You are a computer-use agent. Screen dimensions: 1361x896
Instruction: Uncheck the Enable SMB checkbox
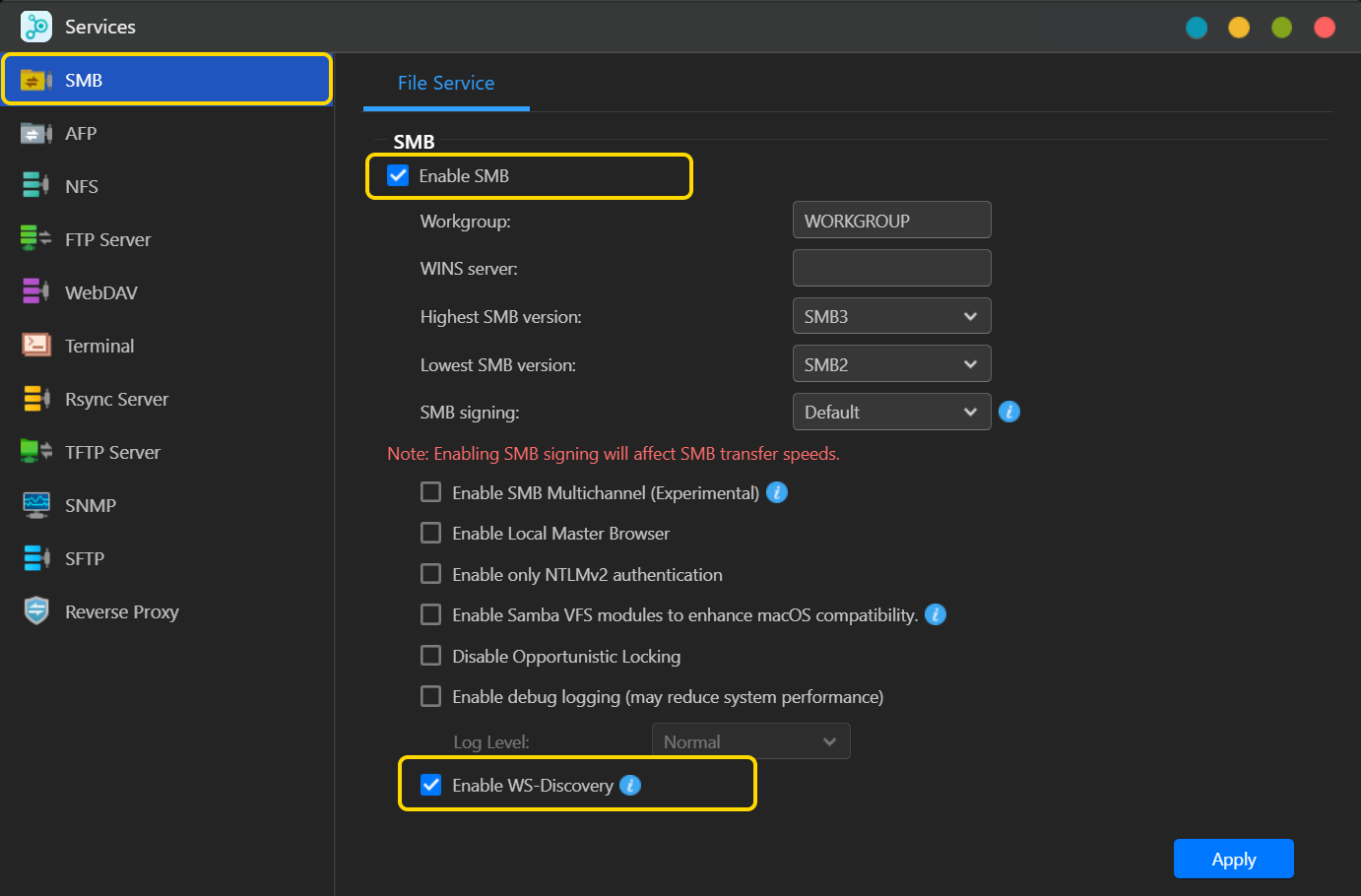[398, 175]
